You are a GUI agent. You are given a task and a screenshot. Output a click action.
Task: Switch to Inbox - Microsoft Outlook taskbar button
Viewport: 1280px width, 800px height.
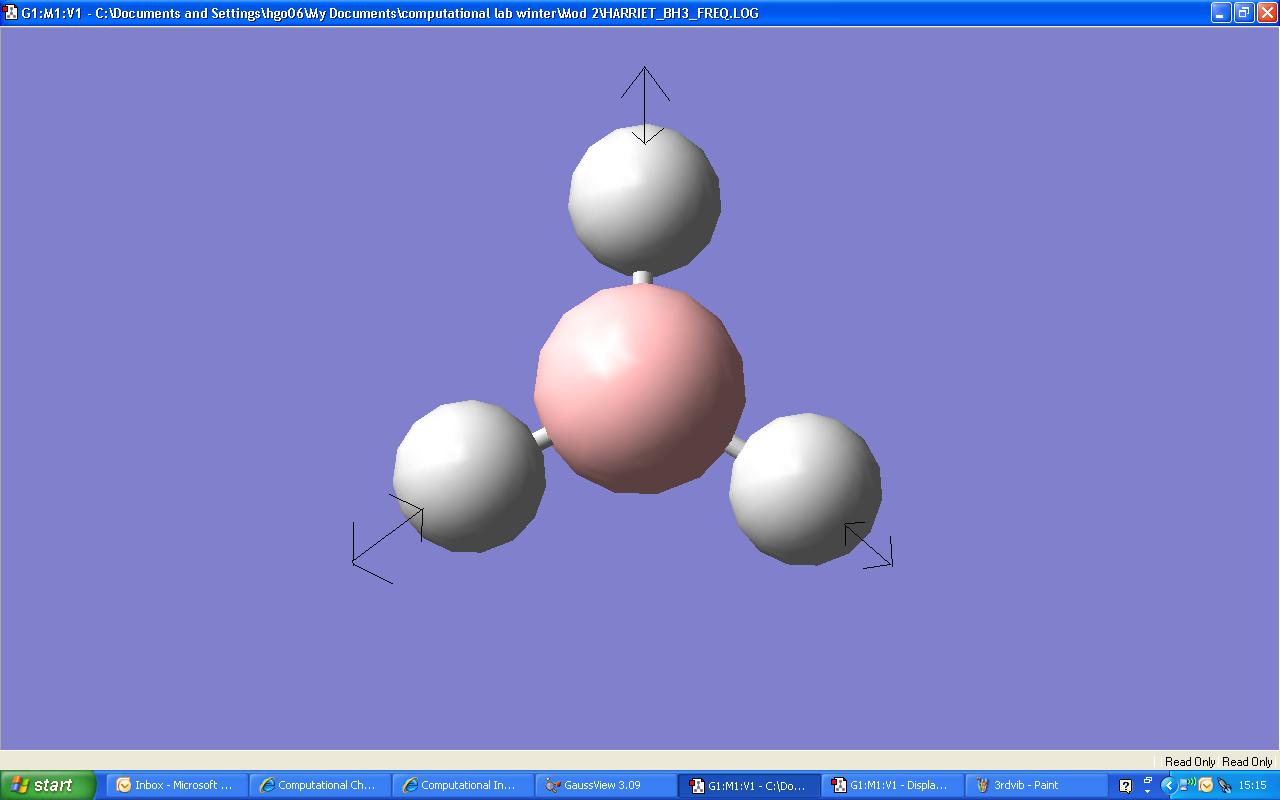[x=176, y=785]
